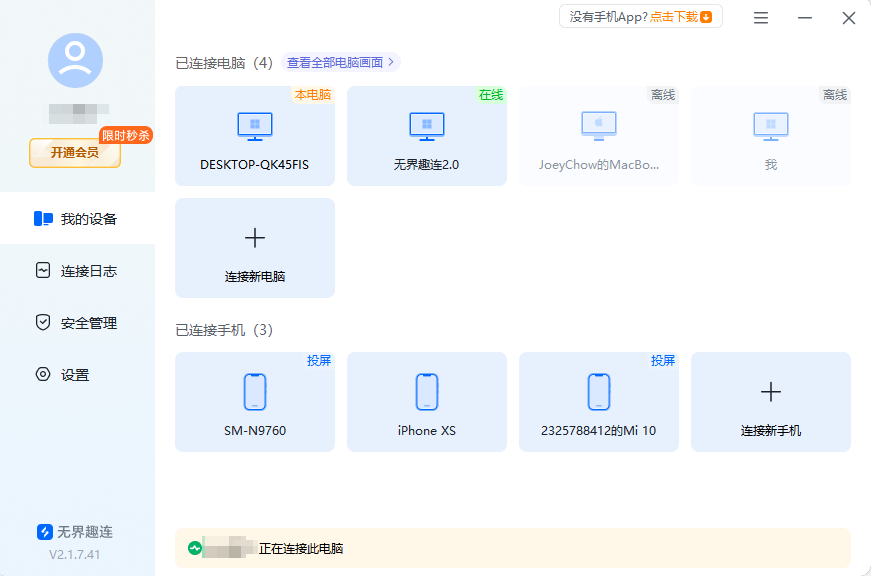Select the DESKTOP-QK45FIS local computer
The height and width of the screenshot is (576, 871).
(254, 135)
